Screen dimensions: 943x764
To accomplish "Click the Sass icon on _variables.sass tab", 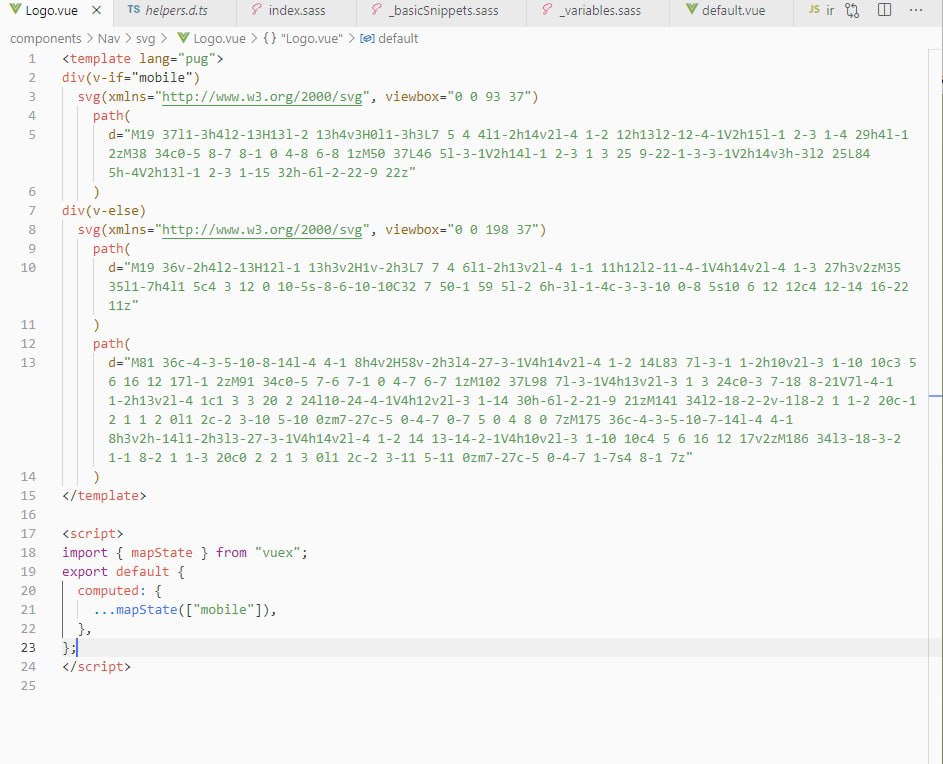I will (547, 10).
